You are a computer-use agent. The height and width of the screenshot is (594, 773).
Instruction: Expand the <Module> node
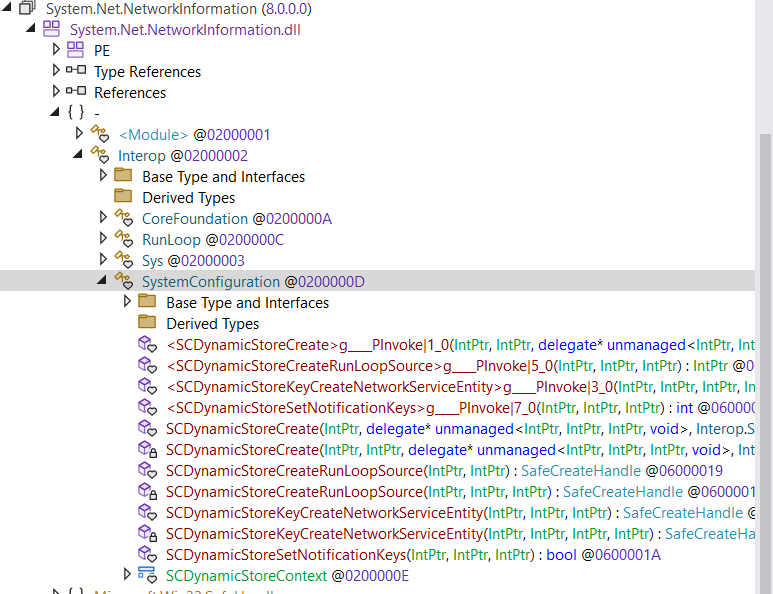point(79,134)
